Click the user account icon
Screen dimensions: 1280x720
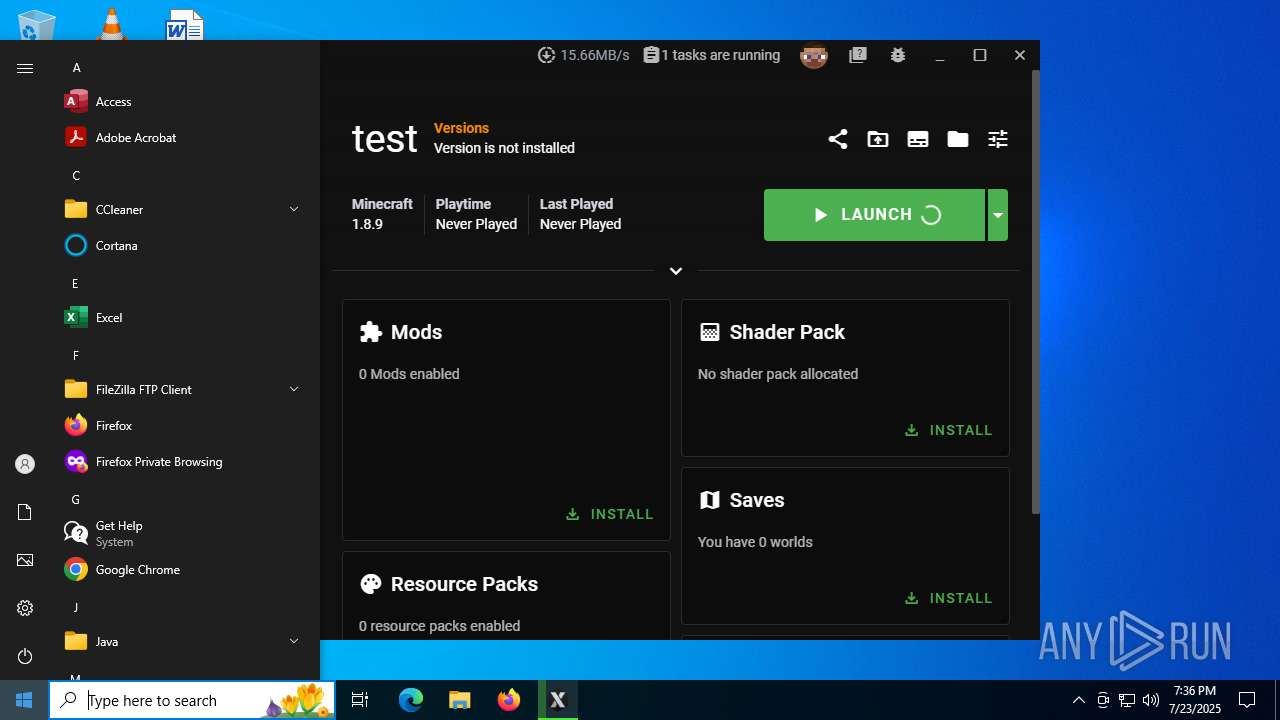point(25,464)
